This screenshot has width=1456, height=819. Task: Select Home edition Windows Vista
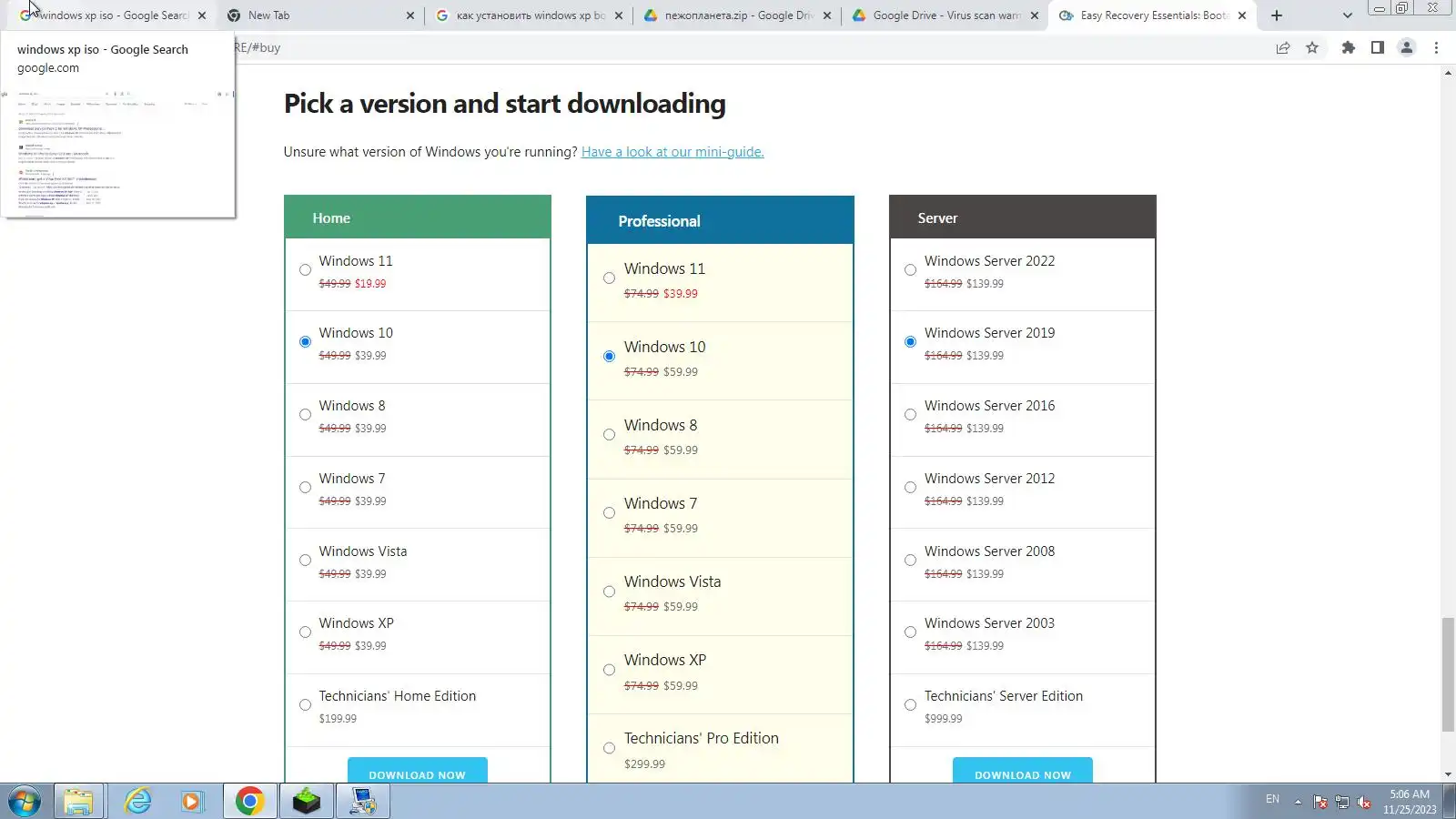[305, 561]
